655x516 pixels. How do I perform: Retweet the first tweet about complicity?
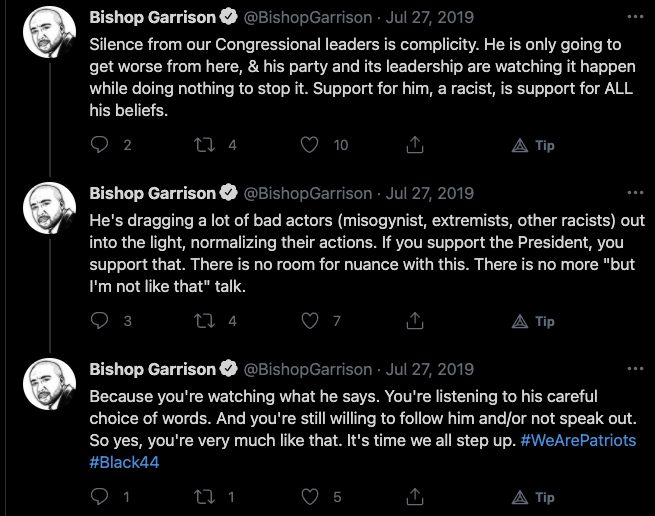[204, 145]
